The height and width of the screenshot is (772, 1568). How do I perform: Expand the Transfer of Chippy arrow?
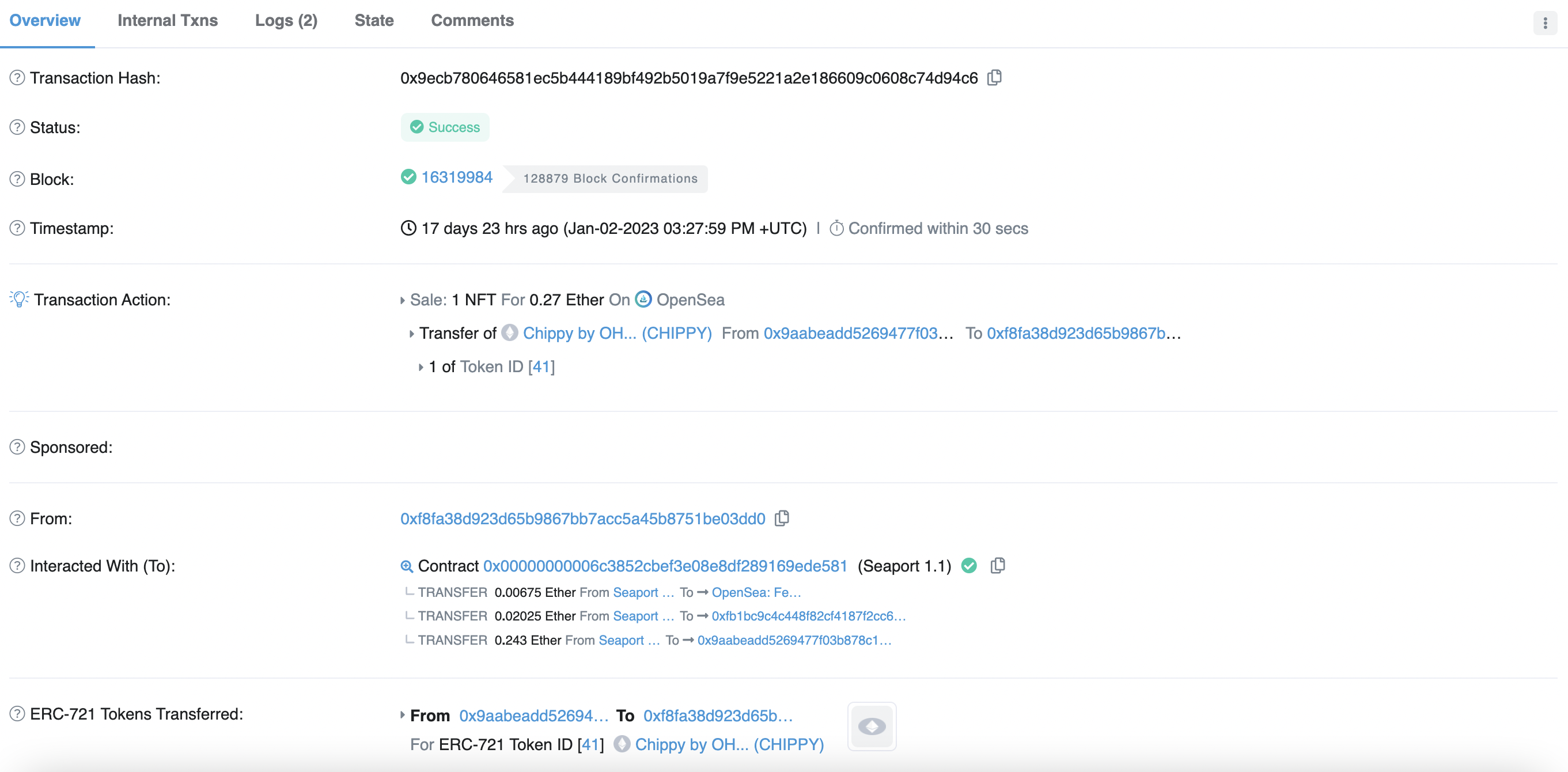412,334
